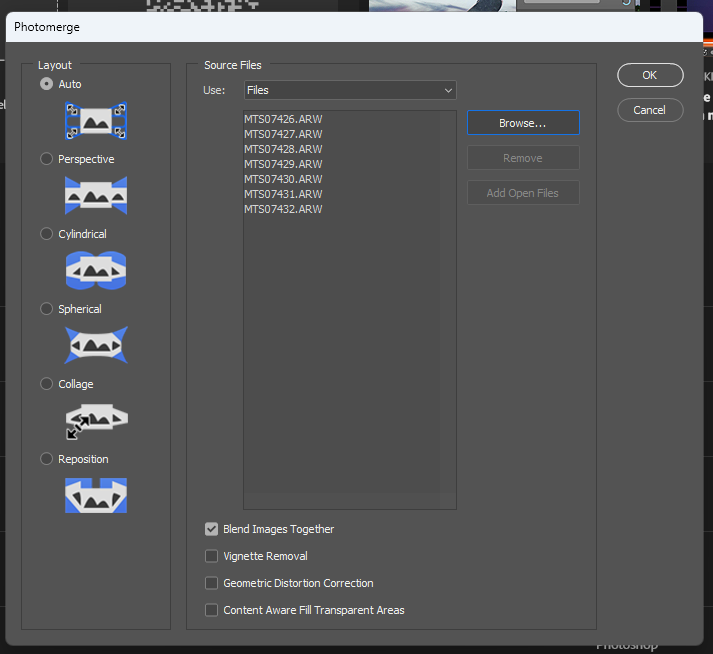
Task: Click the Perspective layout preview icon
Action: (x=96, y=196)
